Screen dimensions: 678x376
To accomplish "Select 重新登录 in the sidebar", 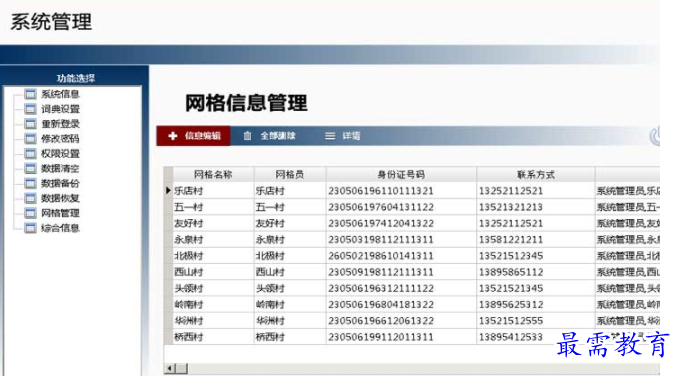I will (60, 124).
